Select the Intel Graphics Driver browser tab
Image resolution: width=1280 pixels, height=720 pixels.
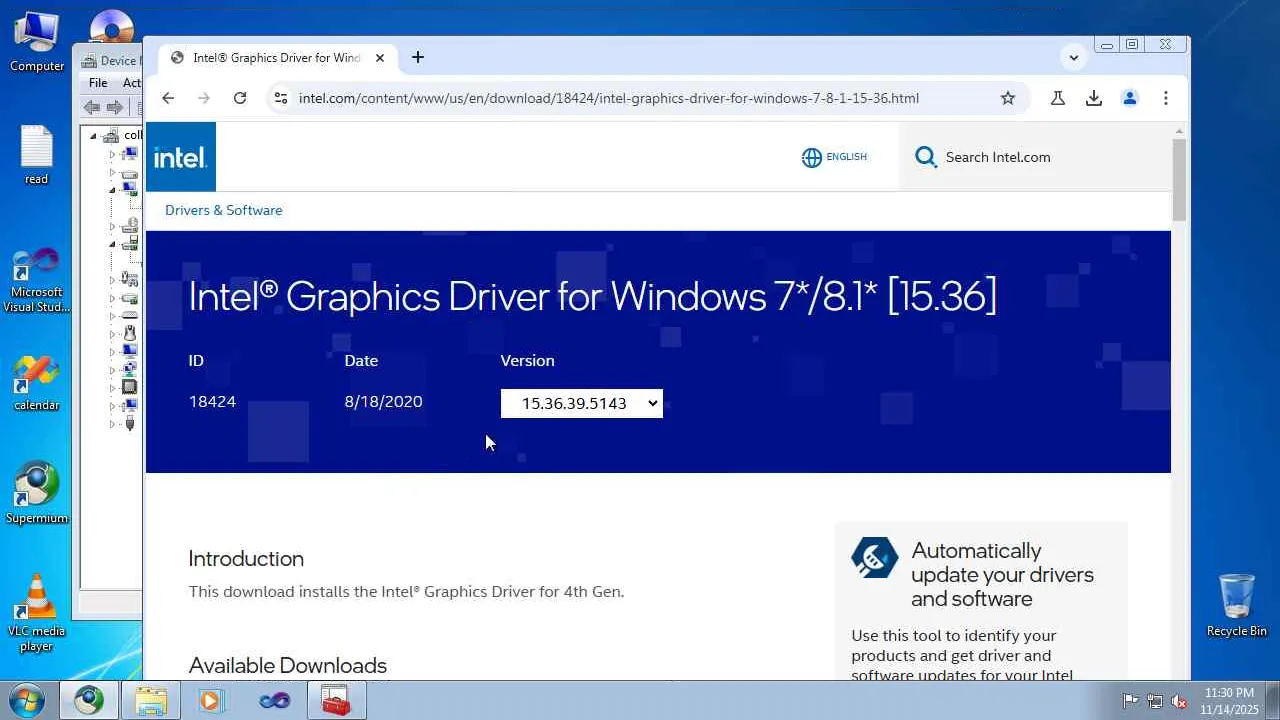coord(277,58)
